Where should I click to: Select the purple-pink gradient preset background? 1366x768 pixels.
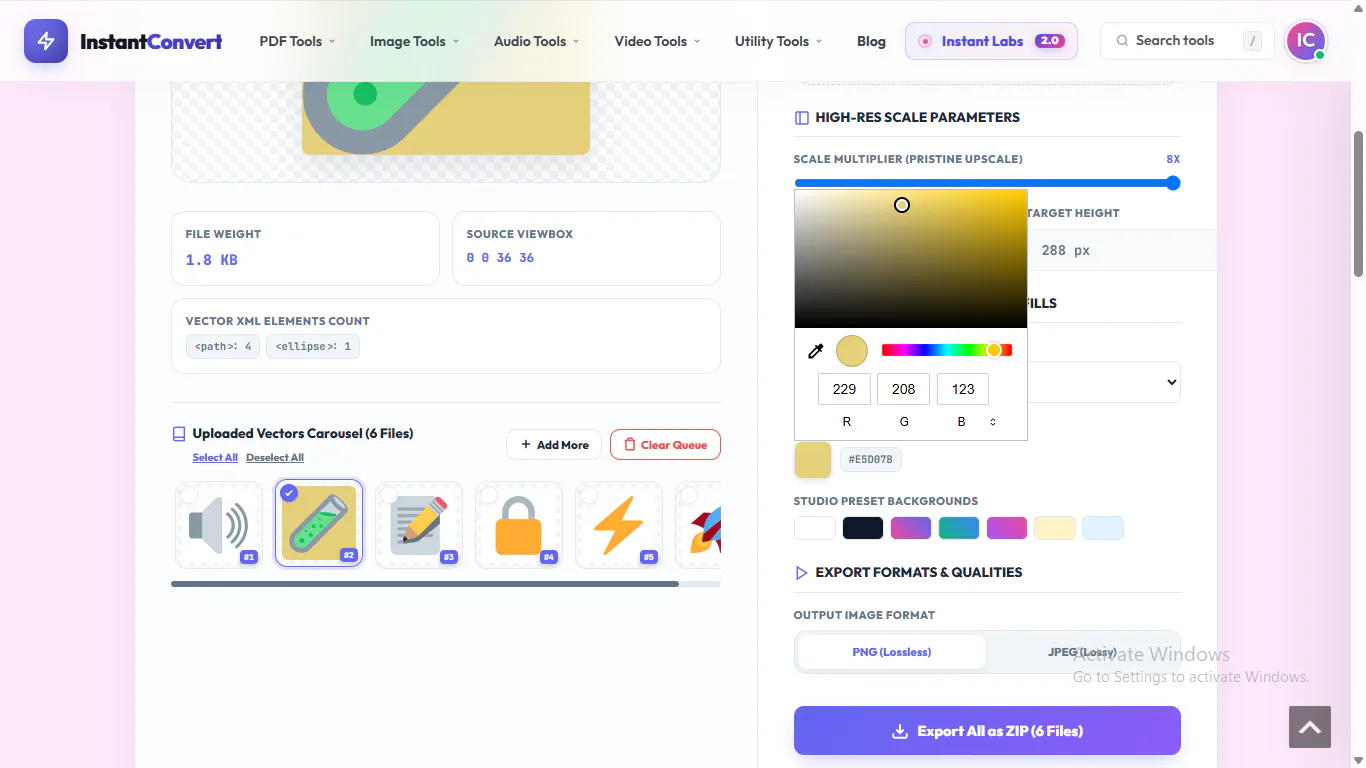pyautogui.click(x=910, y=528)
